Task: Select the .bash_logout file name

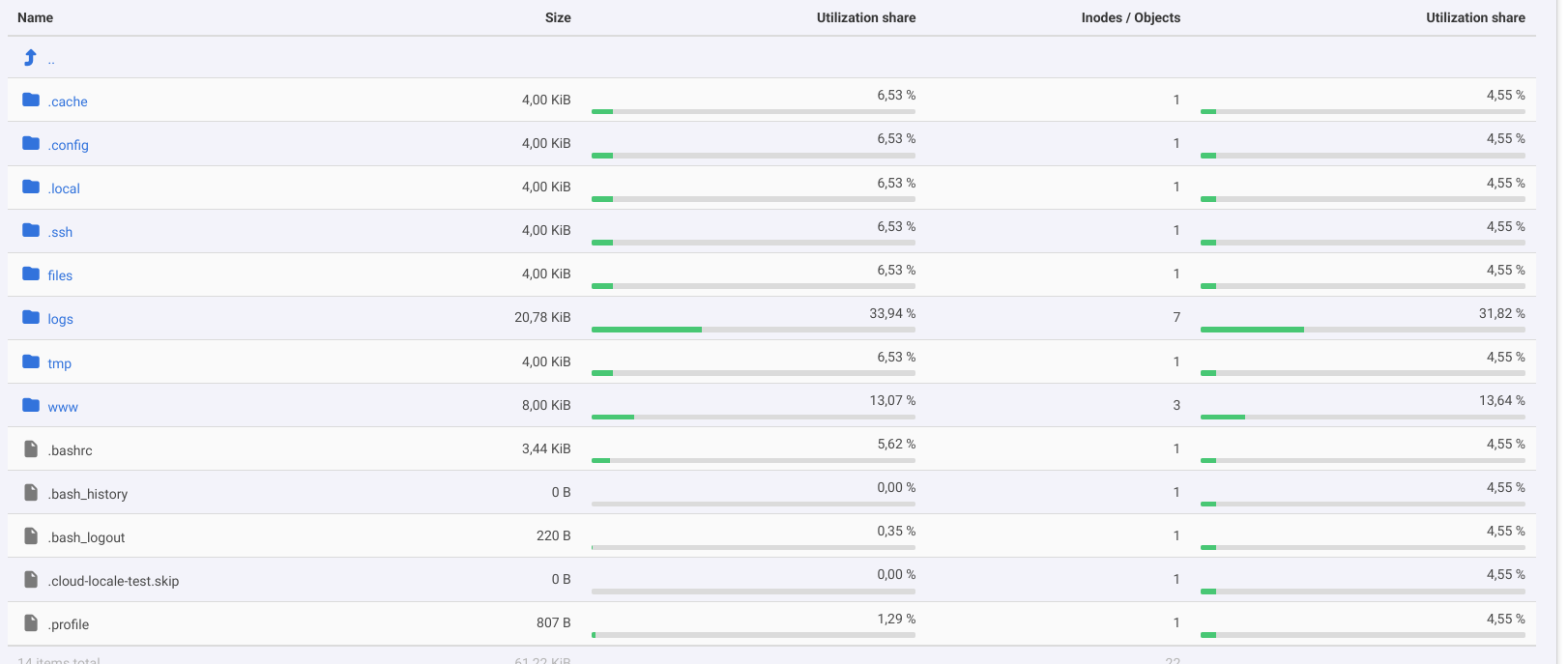Action: (87, 537)
